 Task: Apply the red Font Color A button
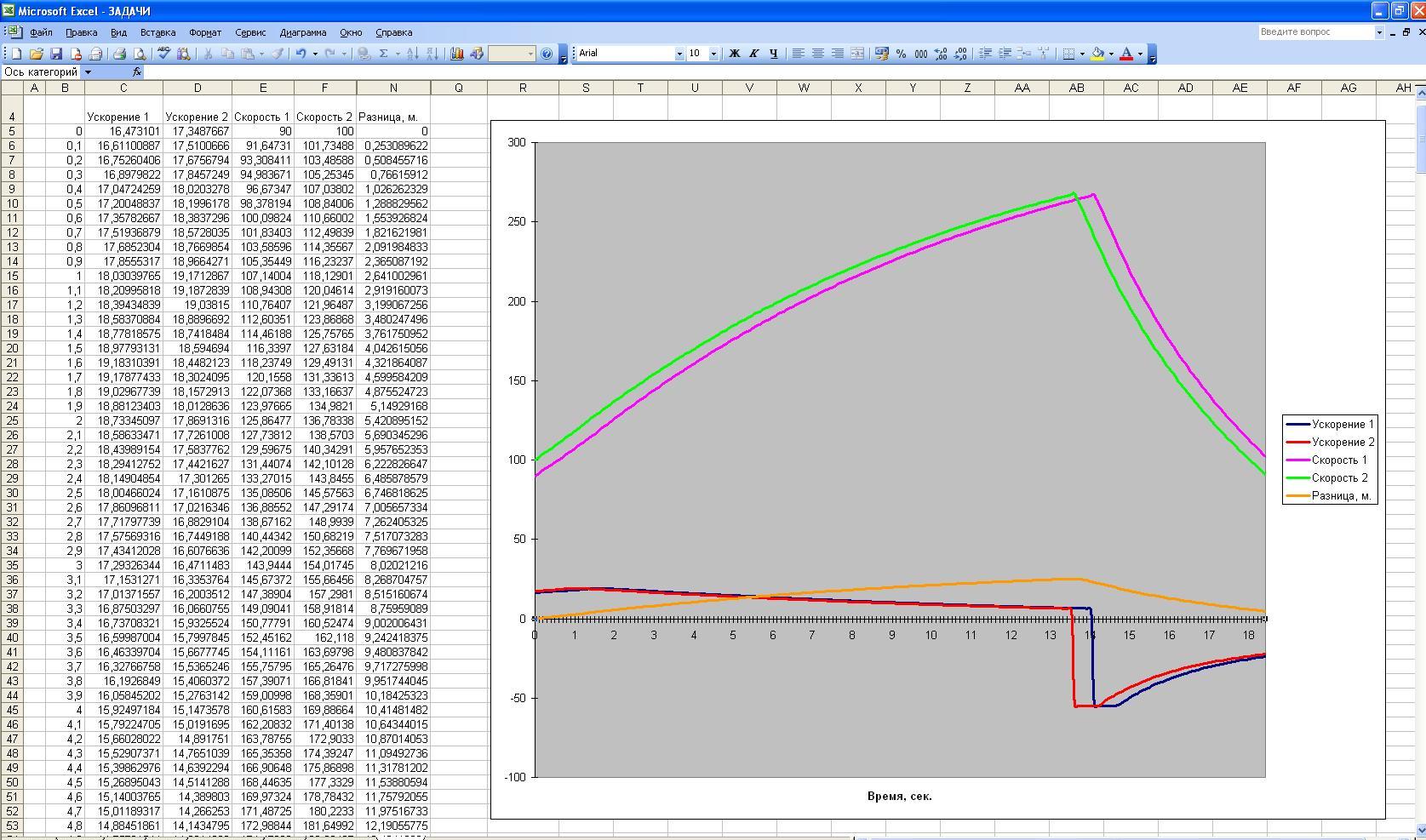point(1126,54)
